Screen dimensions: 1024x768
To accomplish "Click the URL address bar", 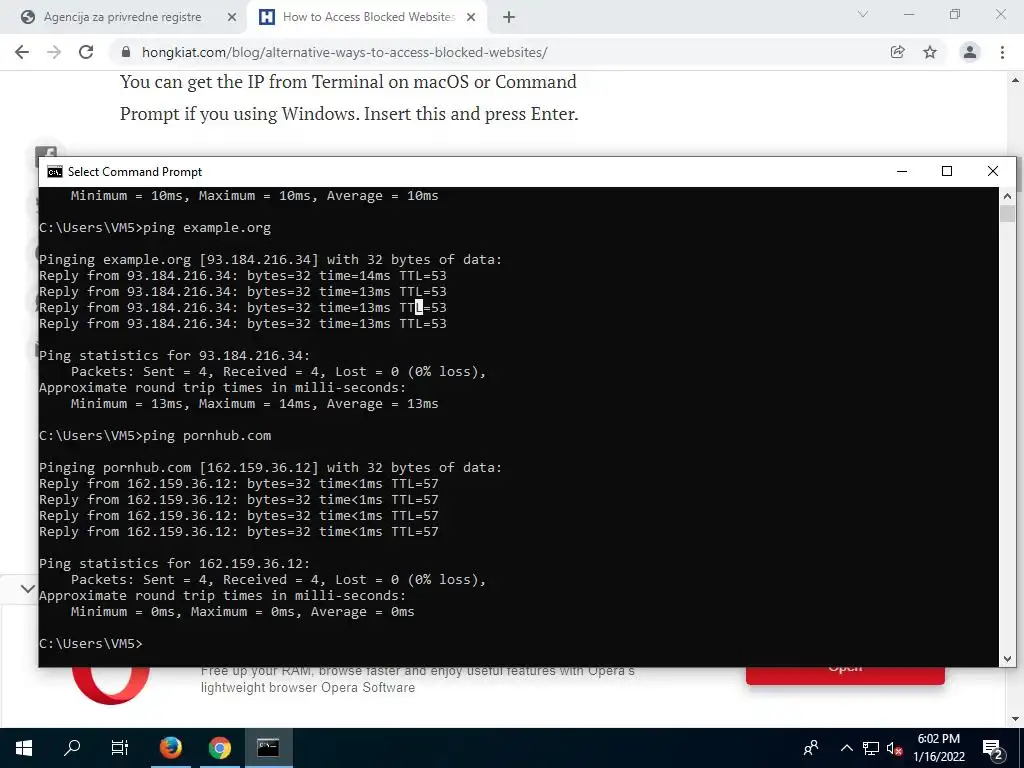I will (503, 52).
